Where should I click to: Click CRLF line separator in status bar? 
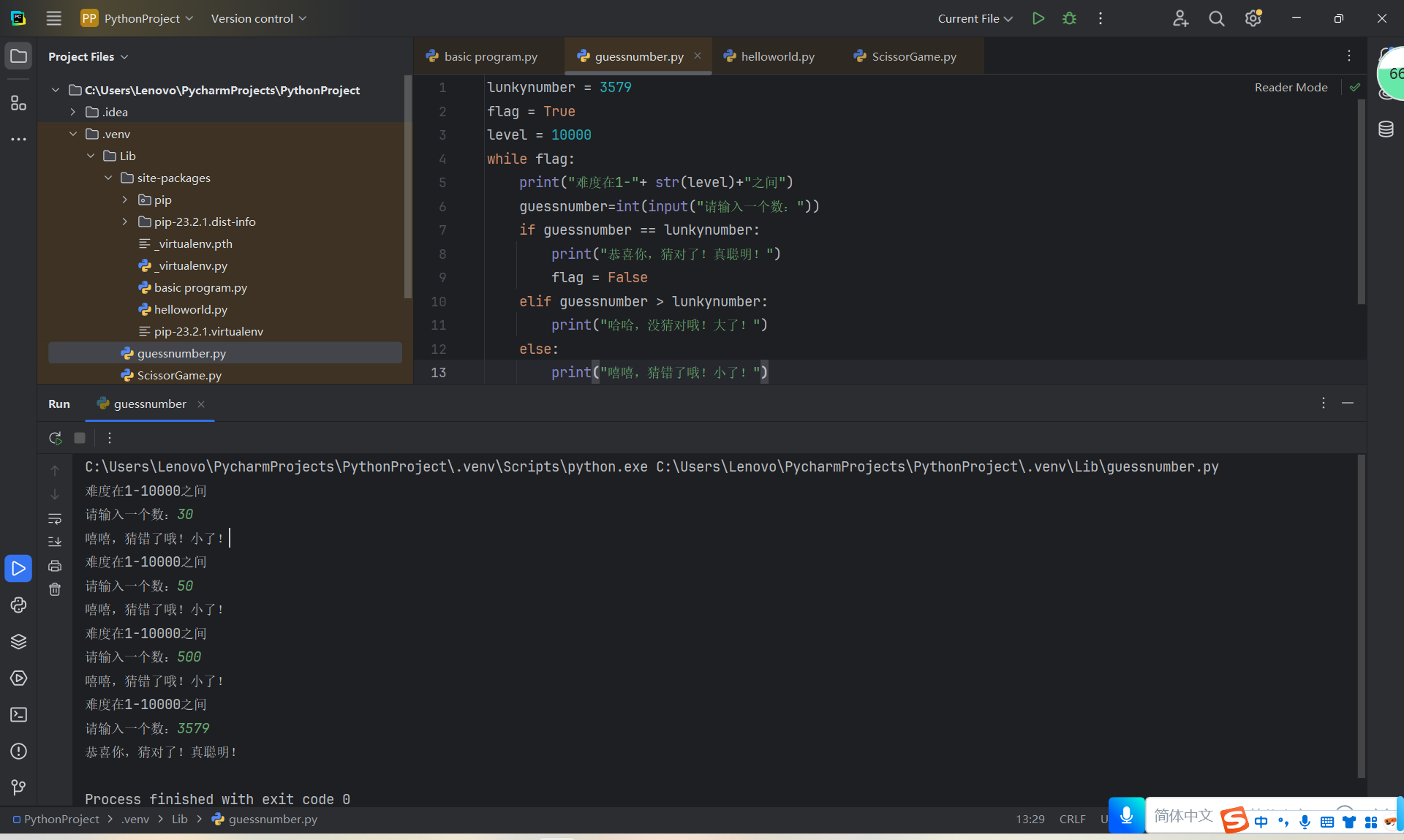[x=1072, y=819]
